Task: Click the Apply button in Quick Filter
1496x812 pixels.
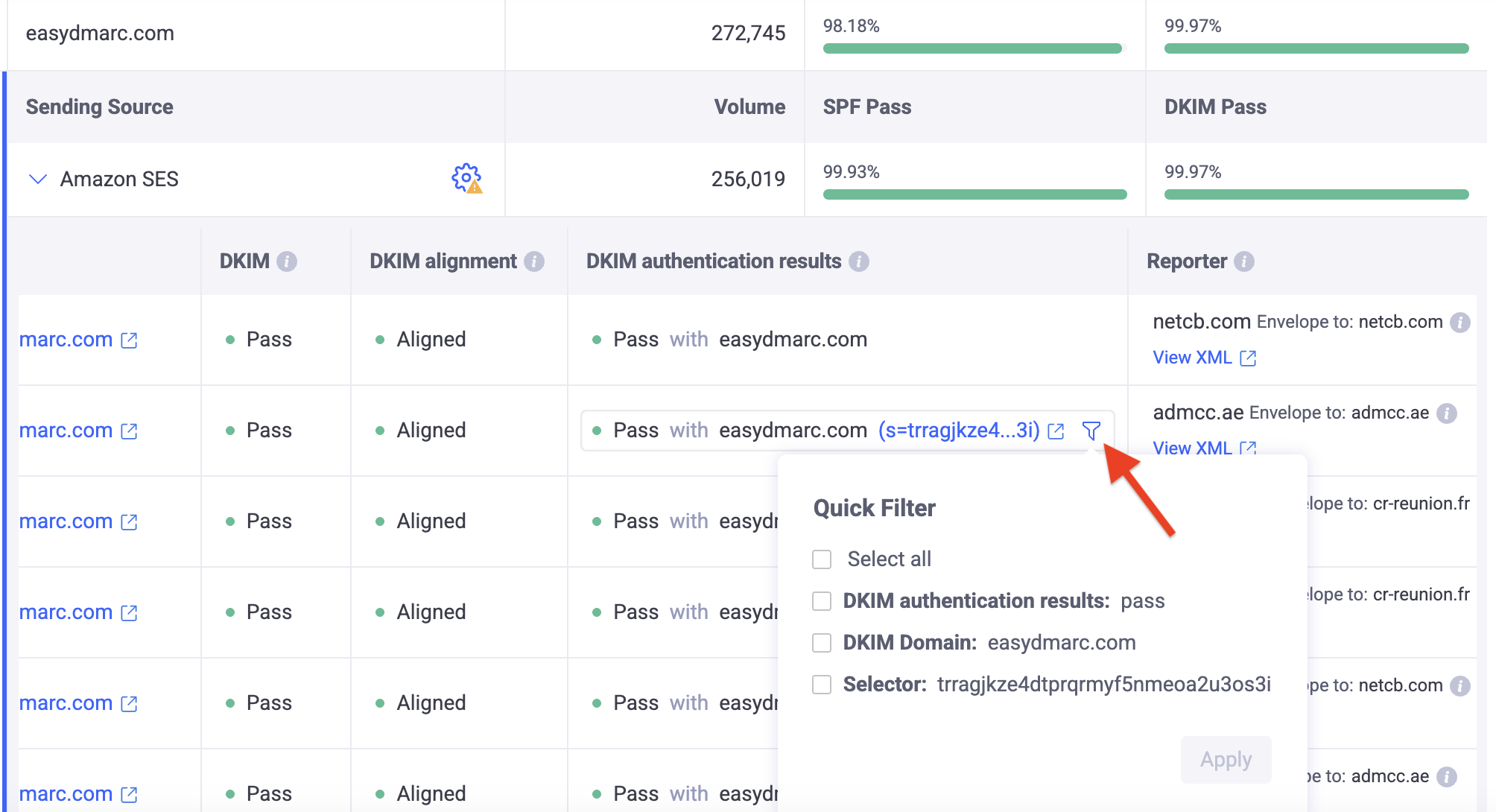Action: pyautogui.click(x=1226, y=760)
